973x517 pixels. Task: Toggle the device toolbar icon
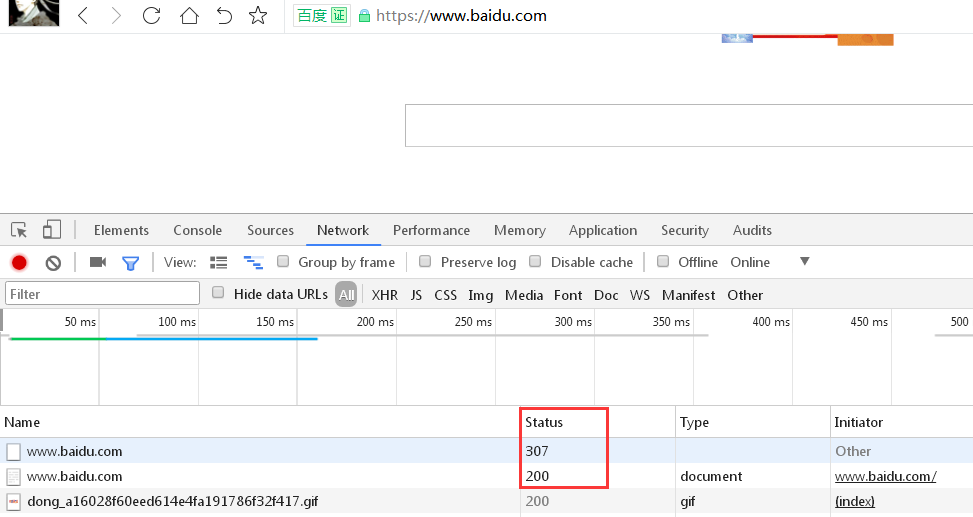[52, 230]
